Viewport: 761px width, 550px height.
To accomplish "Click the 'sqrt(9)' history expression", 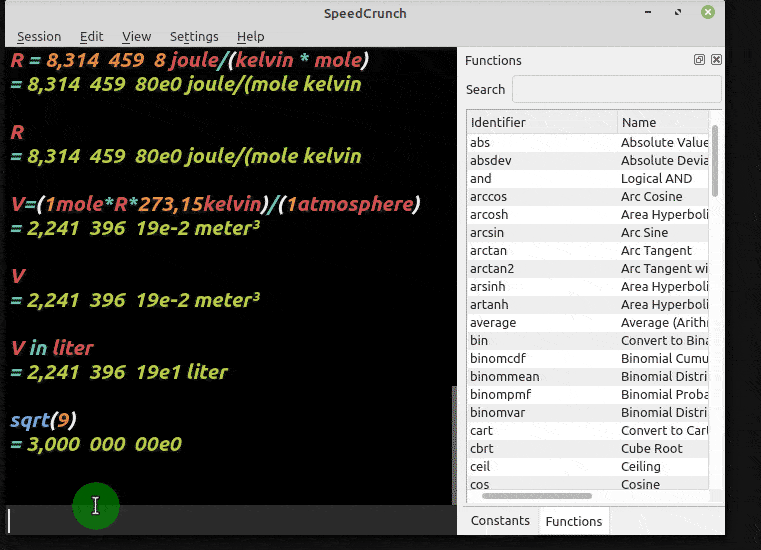I will [x=43, y=420].
